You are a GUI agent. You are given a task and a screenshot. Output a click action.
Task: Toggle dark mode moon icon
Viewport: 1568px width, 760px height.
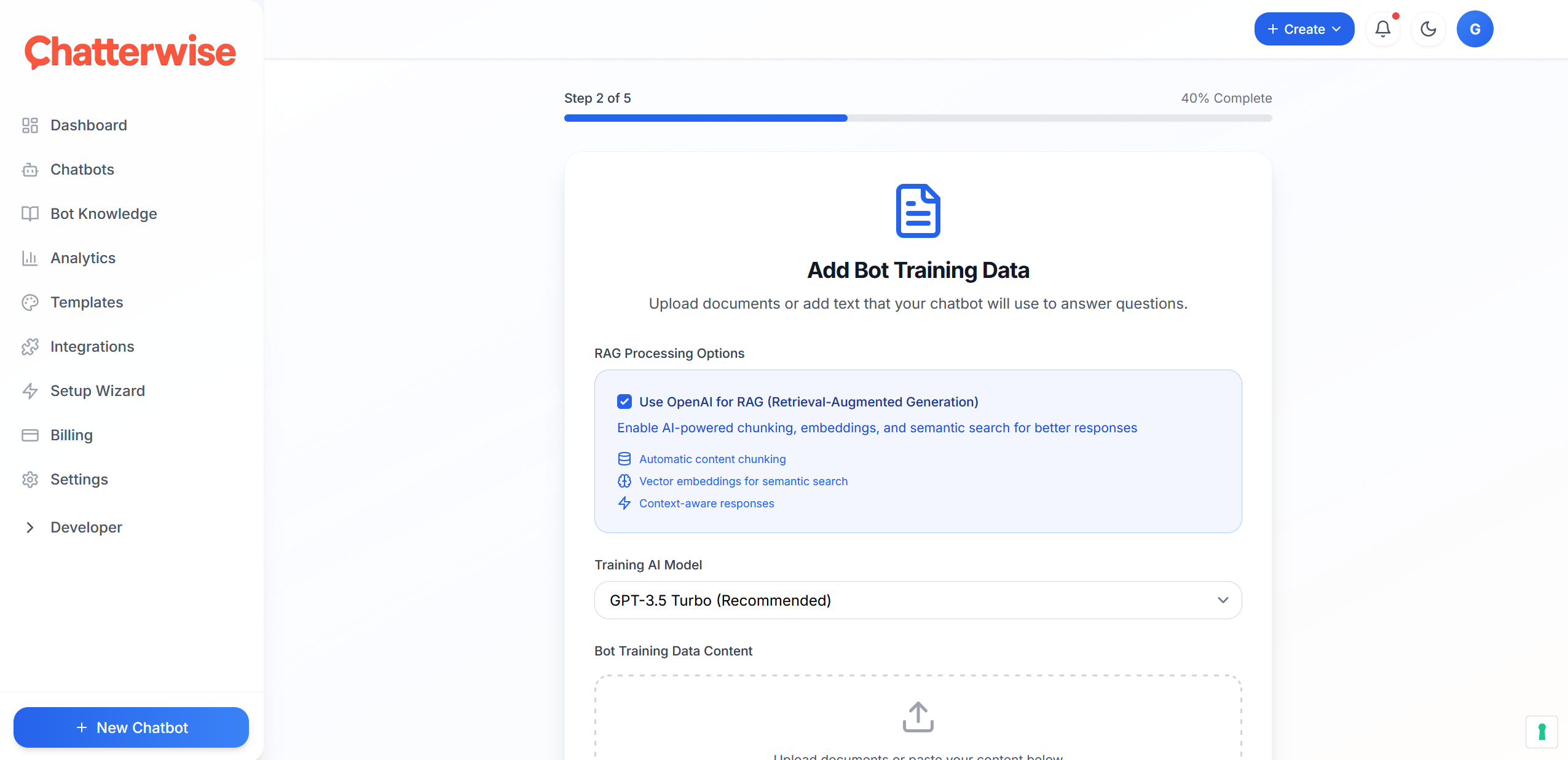[1428, 29]
